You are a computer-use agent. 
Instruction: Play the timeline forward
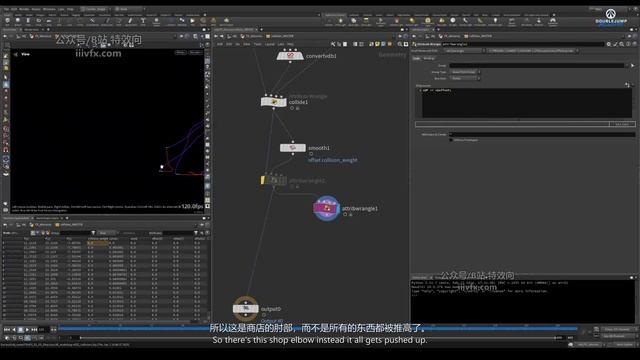click(x=27, y=329)
